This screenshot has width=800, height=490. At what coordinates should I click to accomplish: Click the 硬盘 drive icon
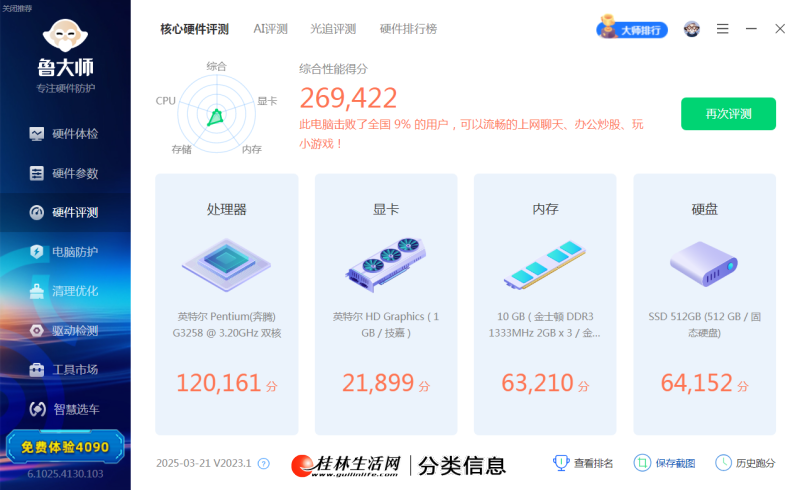(x=704, y=263)
